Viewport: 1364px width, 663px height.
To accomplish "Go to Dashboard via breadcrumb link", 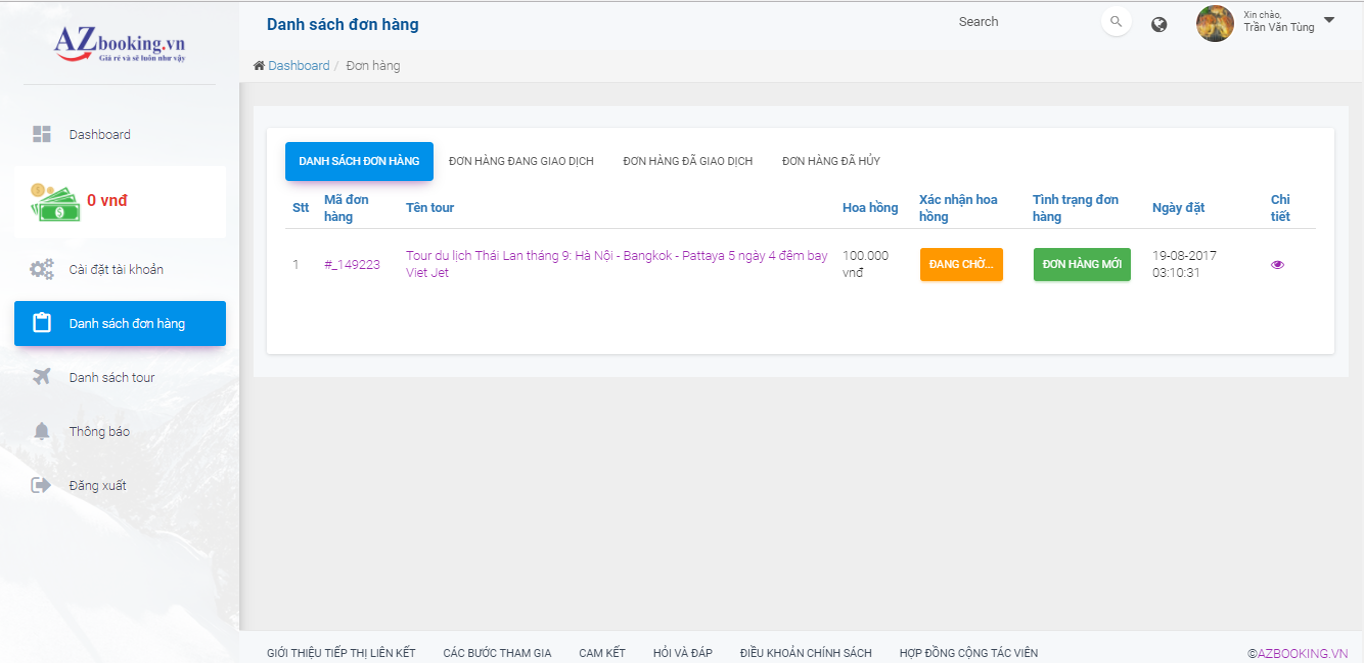I will [298, 66].
